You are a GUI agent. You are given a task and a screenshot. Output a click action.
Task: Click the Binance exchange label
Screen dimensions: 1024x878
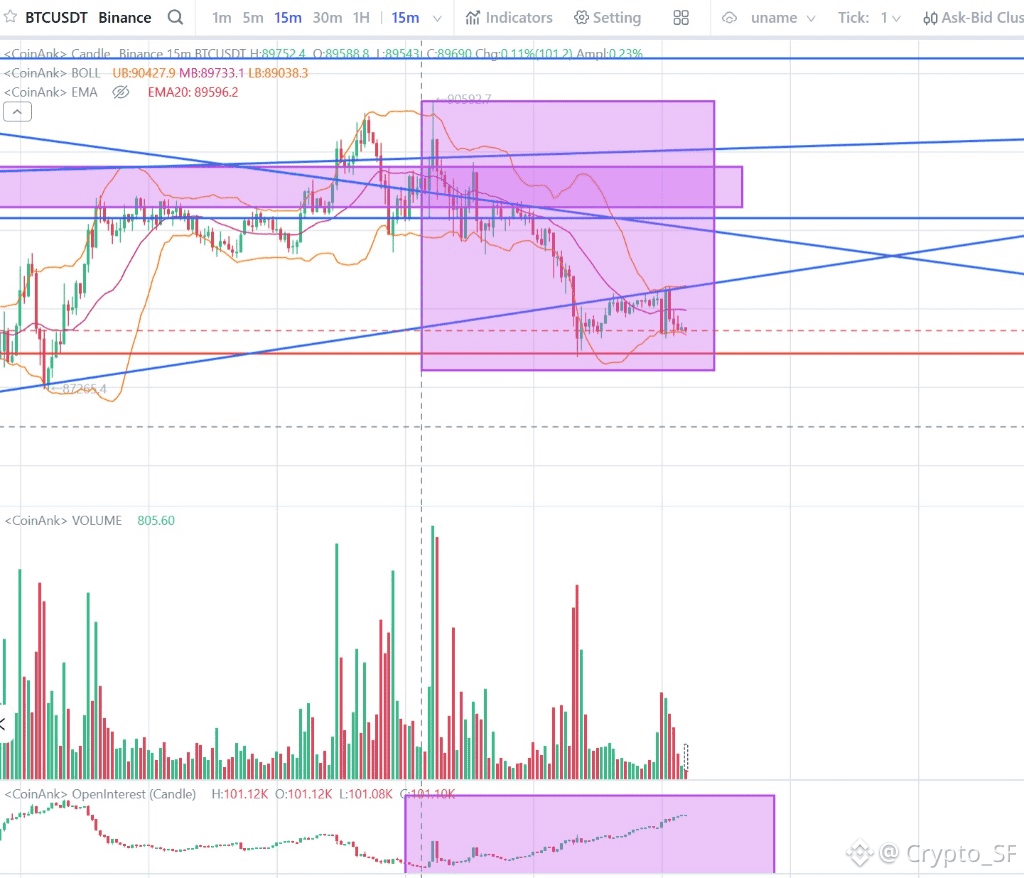tap(125, 18)
